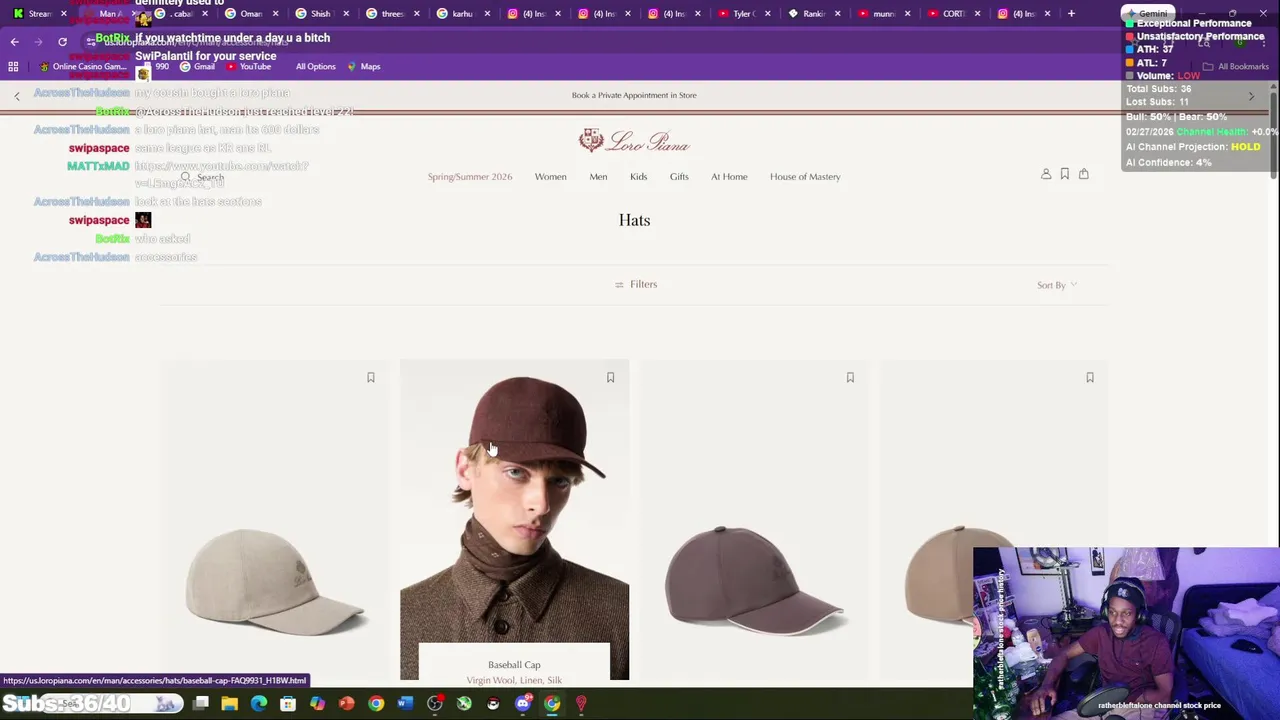
Task: Save the beige cap to wishlist
Action: (370, 378)
